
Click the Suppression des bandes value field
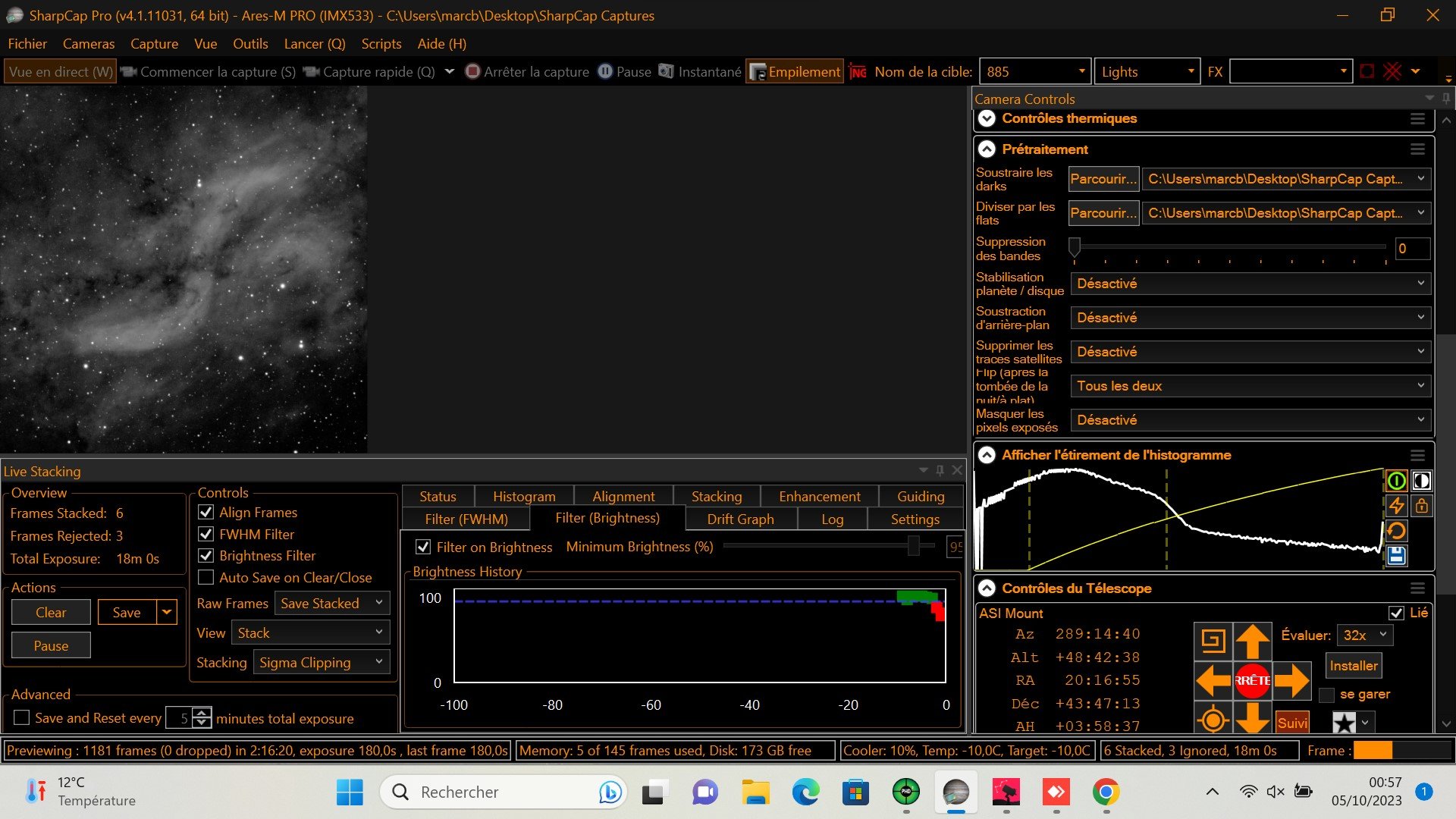1412,249
